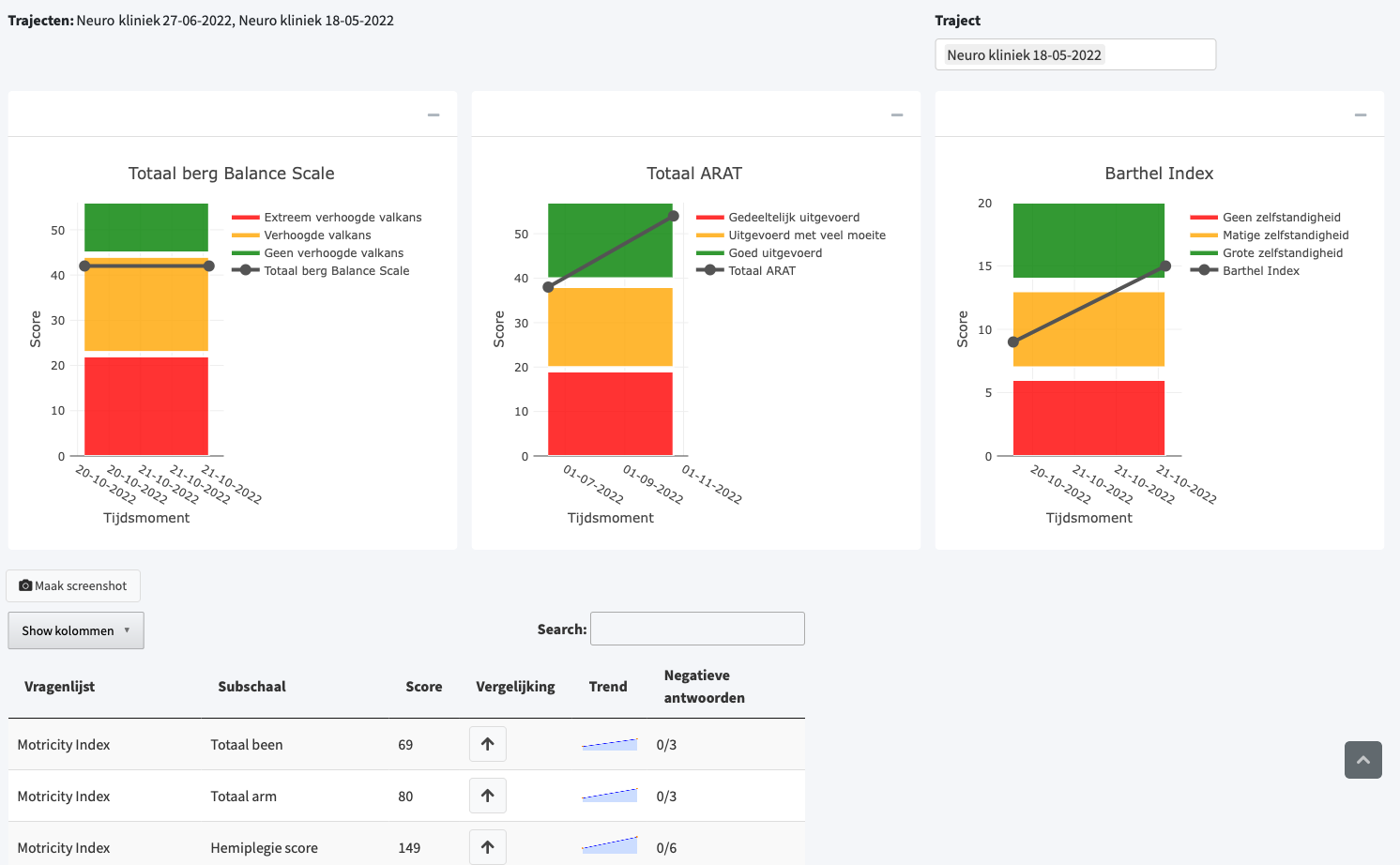Screen dimensions: 1400x865
Task: Click up-arrow comparison icon for Totaal been
Action: click(x=488, y=744)
